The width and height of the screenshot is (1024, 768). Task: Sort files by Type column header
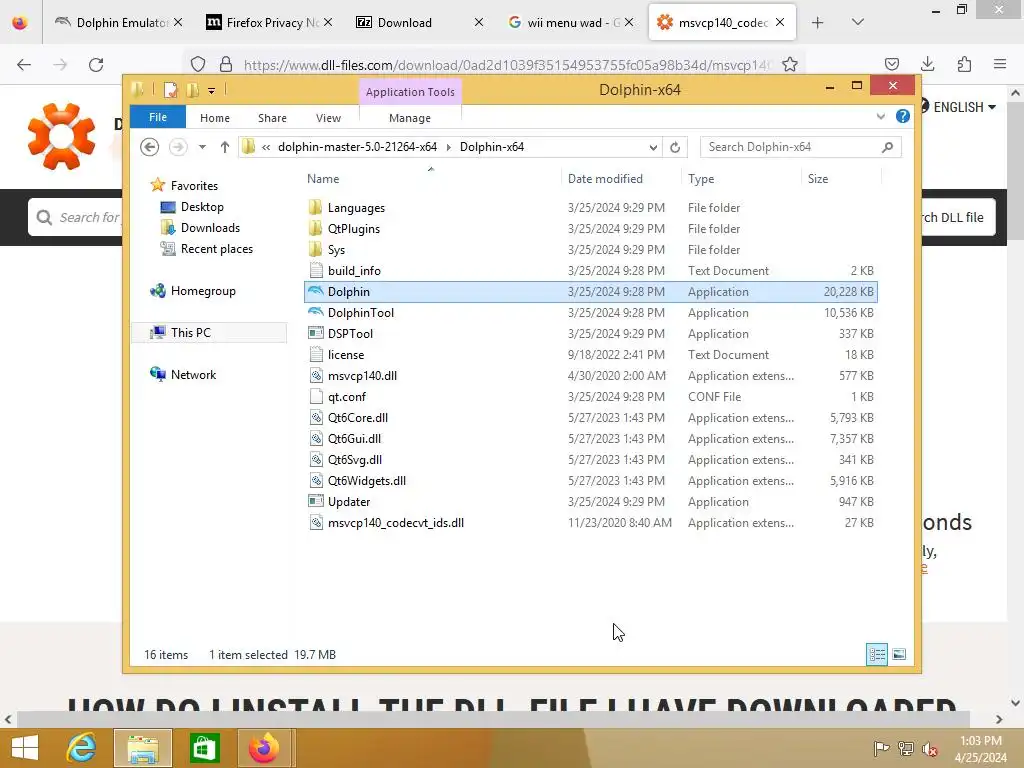coord(701,178)
